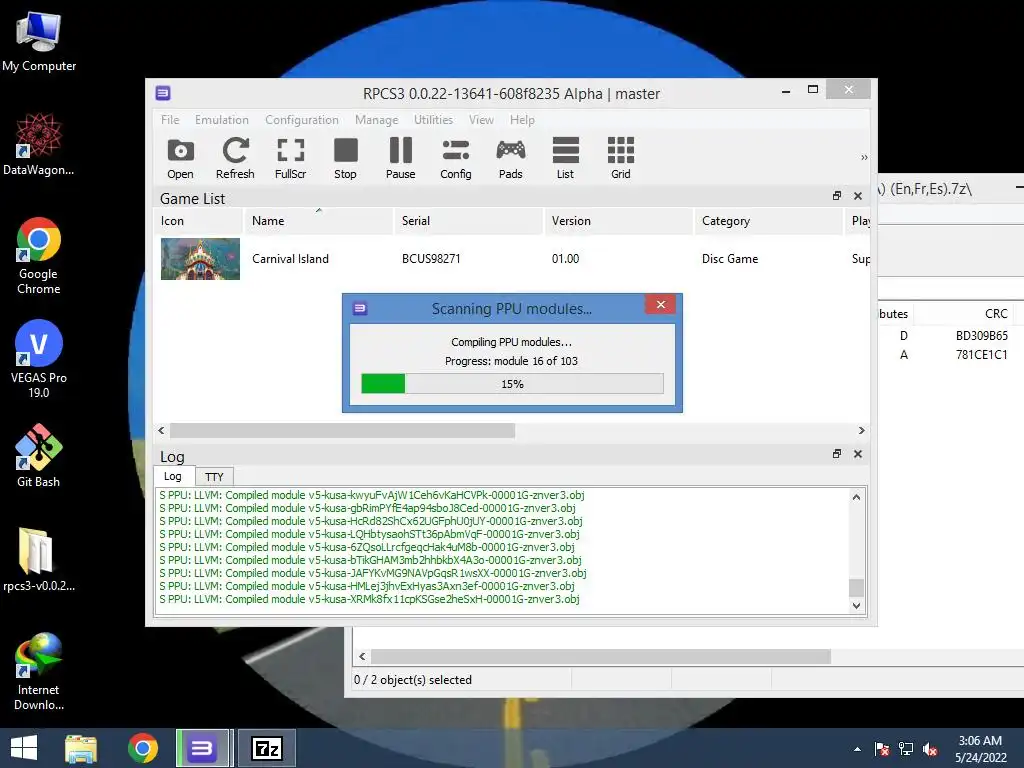Float the Log panel
The image size is (1024, 768).
click(837, 454)
